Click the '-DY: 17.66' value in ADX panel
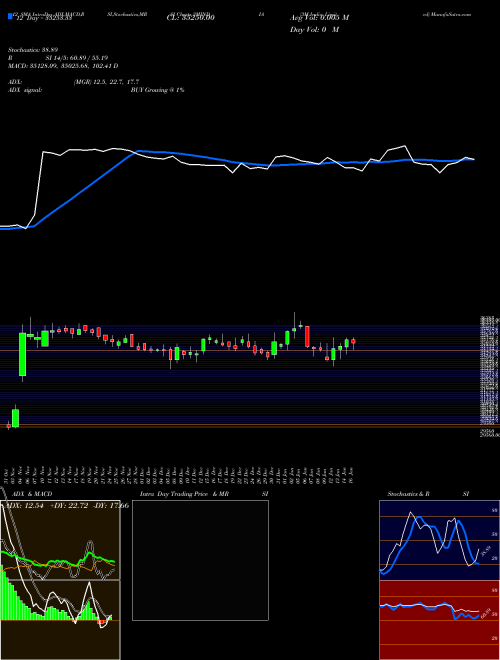The image size is (500, 660). click(x=111, y=506)
